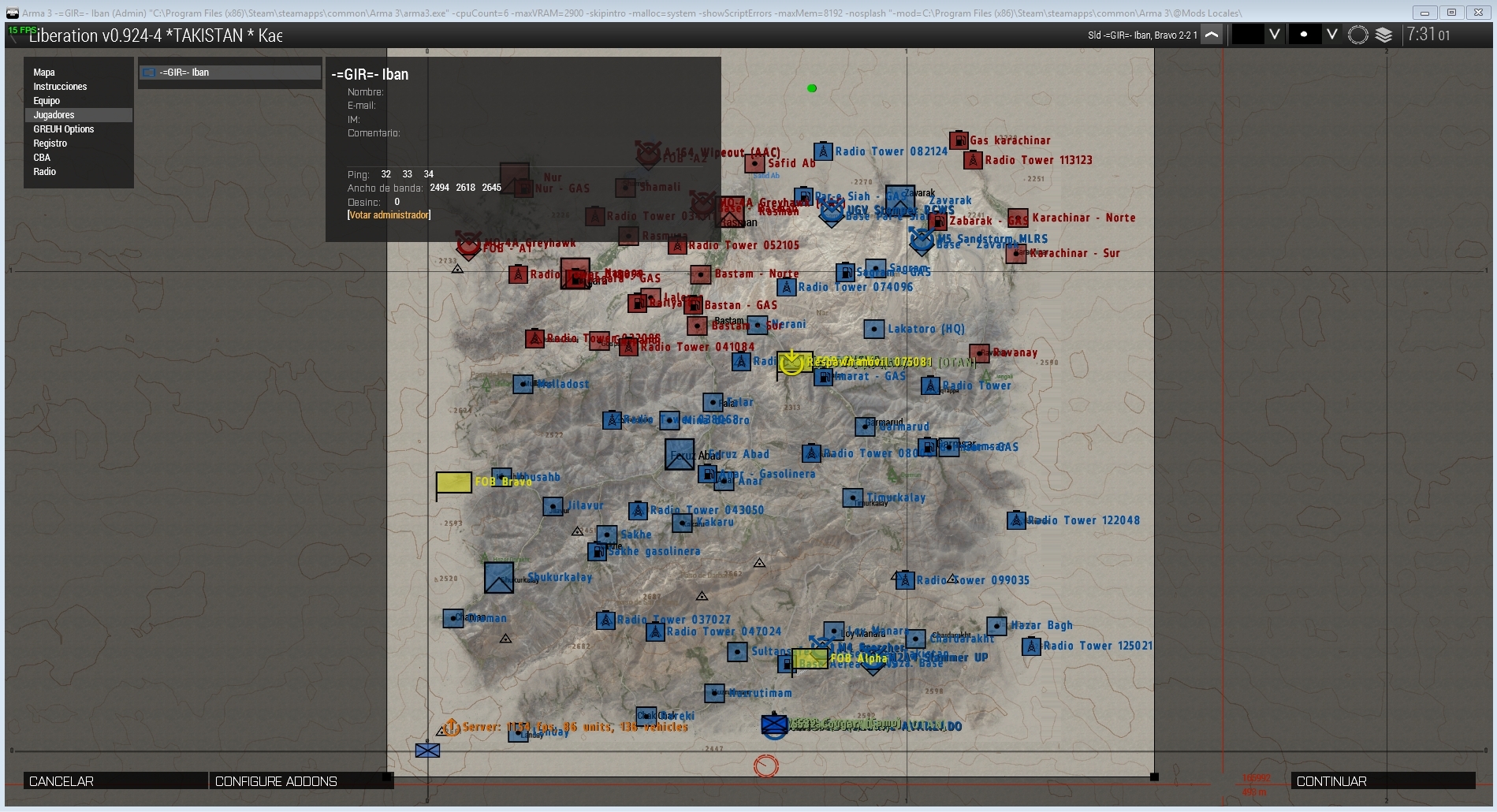The height and width of the screenshot is (812, 1497).
Task: Click the Radio Tower 125021 marker icon
Action: (1031, 646)
